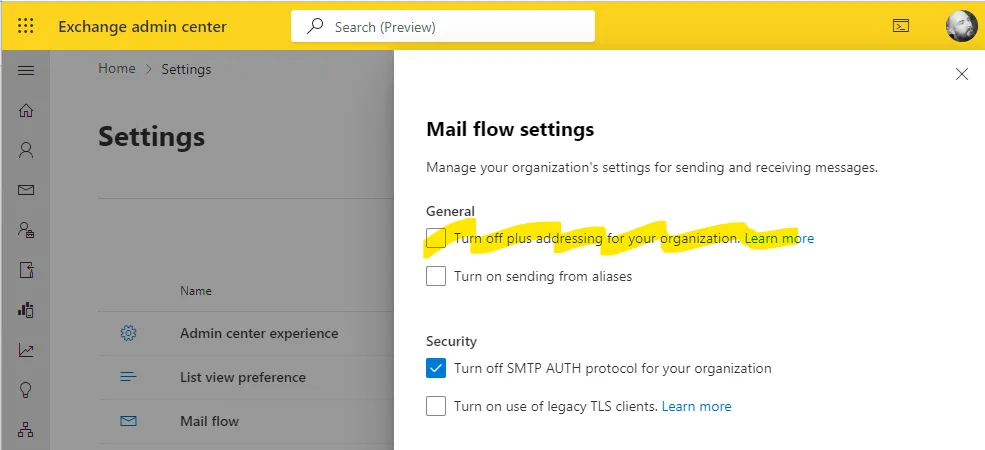This screenshot has width=985, height=450.
Task: Open Organization hierarchy icon in sidebar
Action: (26, 430)
